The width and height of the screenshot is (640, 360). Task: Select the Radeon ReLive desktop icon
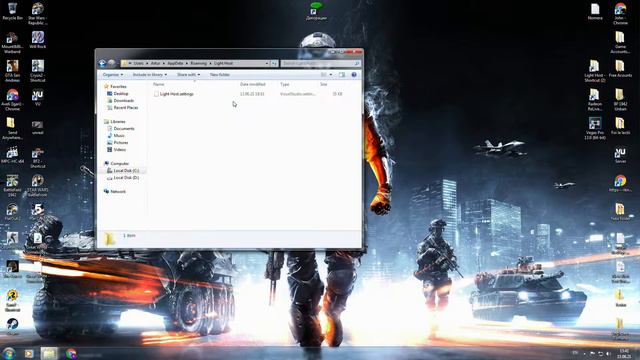click(595, 100)
